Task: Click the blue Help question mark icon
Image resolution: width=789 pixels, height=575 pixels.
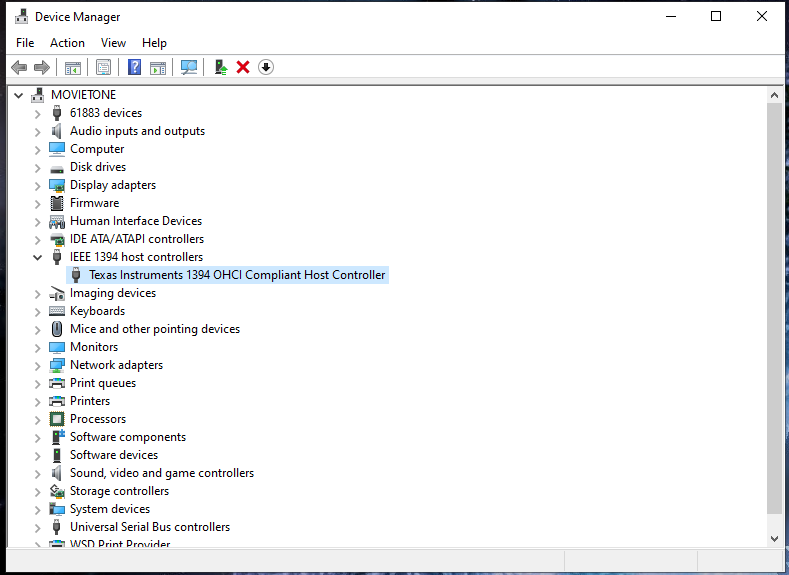Action: (134, 67)
